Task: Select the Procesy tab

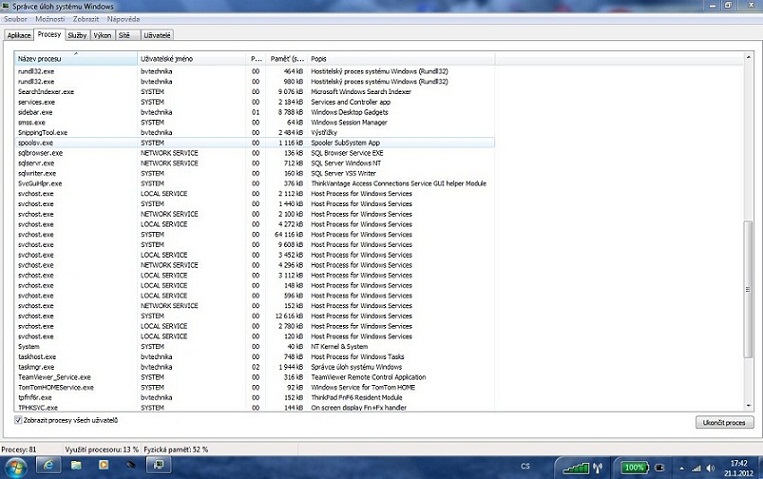Action: click(x=49, y=35)
